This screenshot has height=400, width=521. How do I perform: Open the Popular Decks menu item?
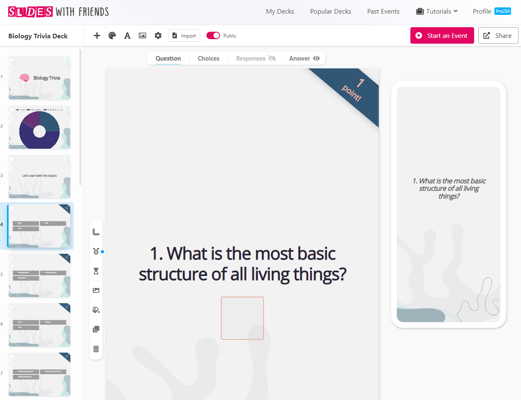(330, 11)
